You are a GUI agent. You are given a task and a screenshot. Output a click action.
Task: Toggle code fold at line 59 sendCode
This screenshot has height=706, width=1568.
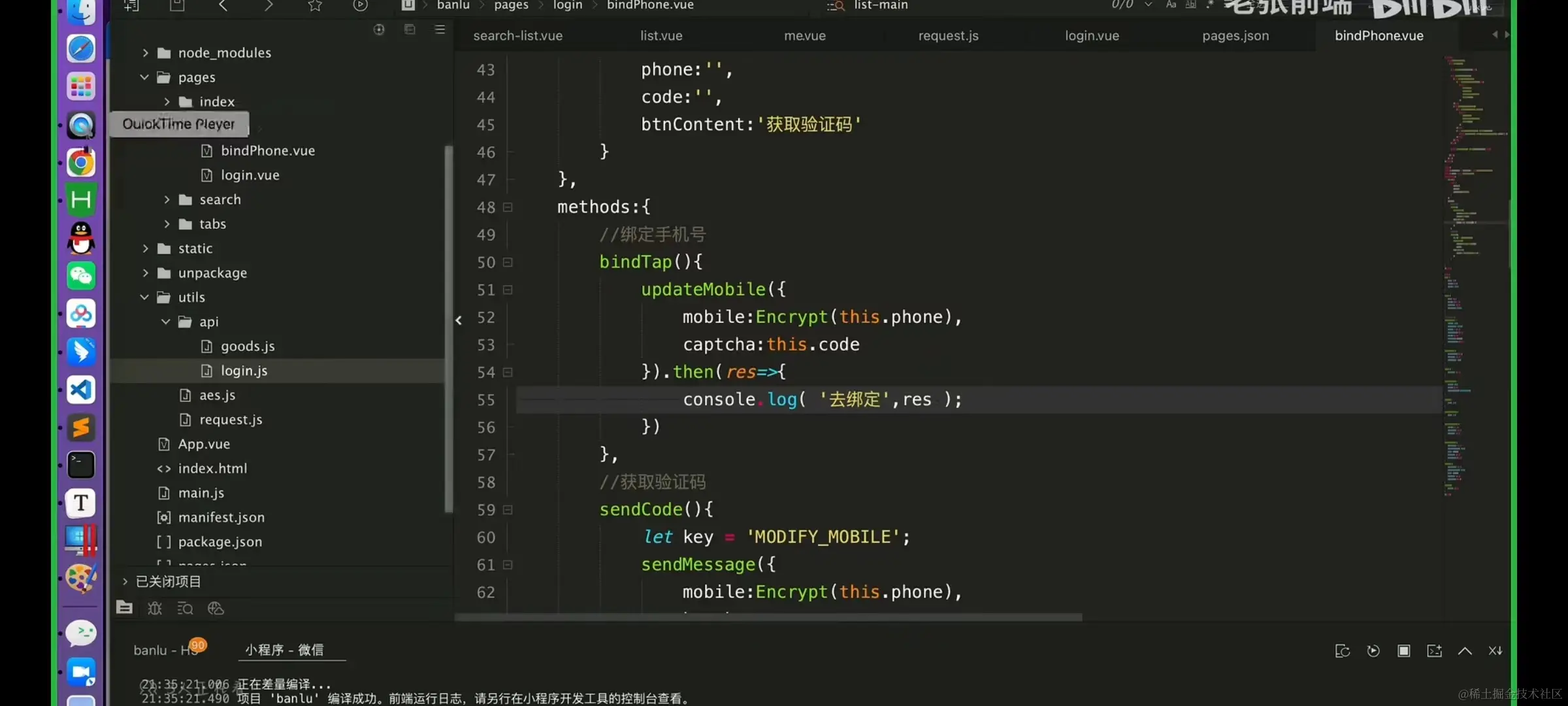pyautogui.click(x=508, y=510)
